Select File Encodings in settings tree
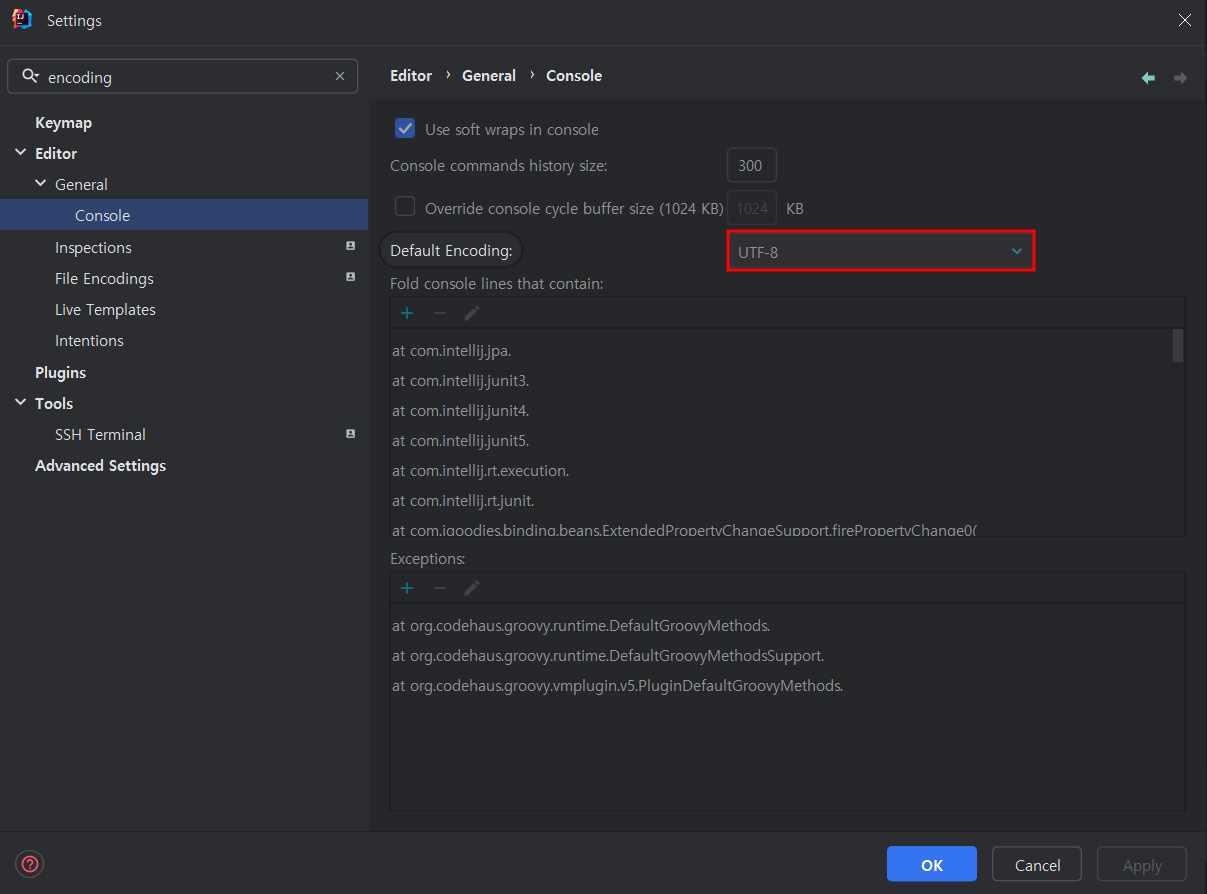Viewport: 1207px width, 894px height. point(104,278)
